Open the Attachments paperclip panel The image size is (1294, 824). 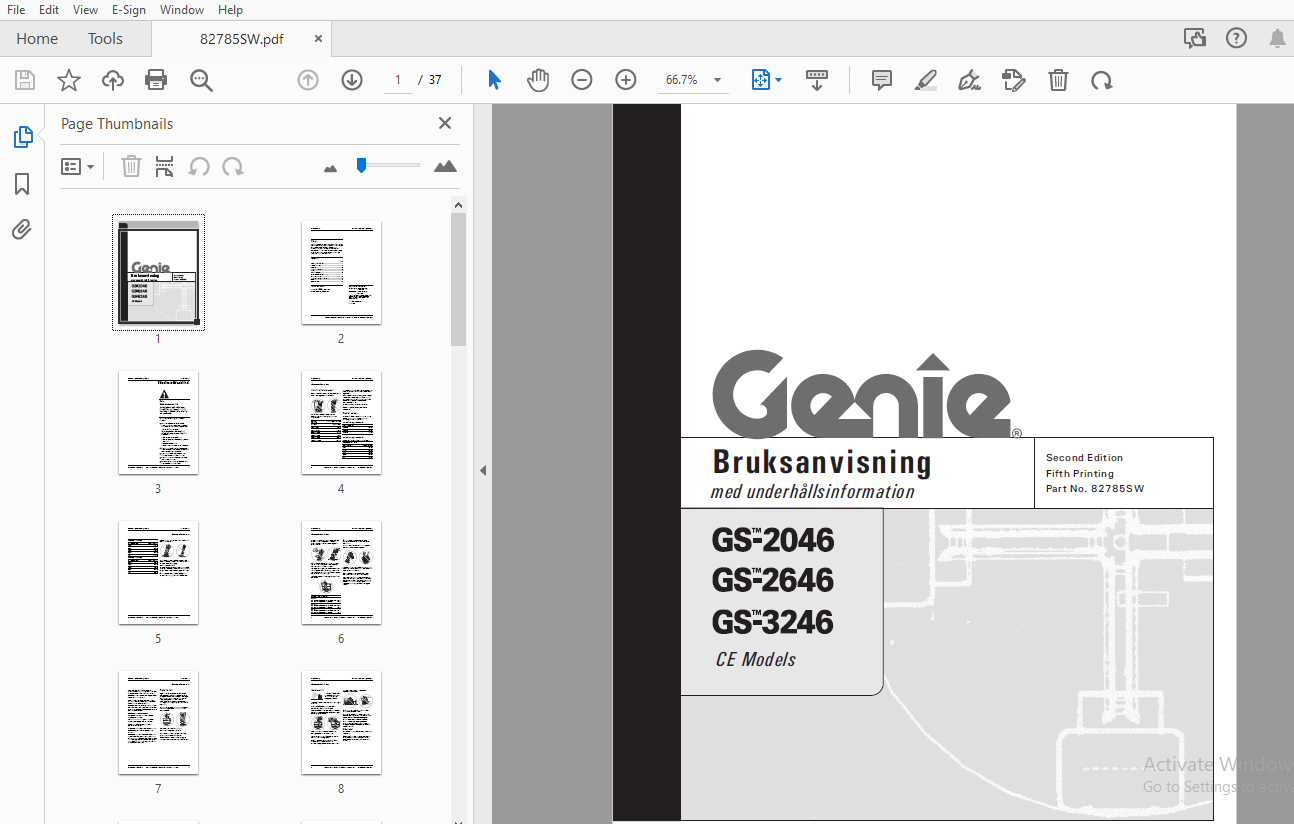[22, 230]
